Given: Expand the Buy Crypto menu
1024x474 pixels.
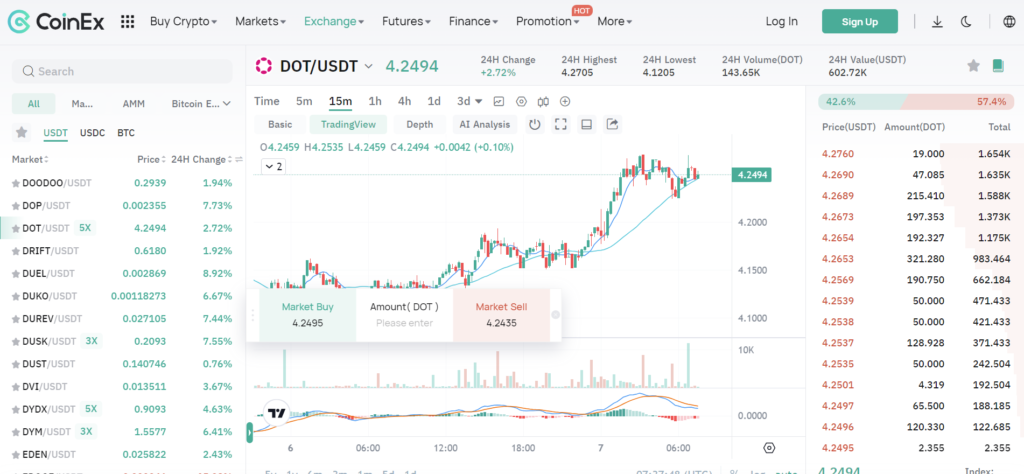Looking at the screenshot, I should (x=184, y=22).
